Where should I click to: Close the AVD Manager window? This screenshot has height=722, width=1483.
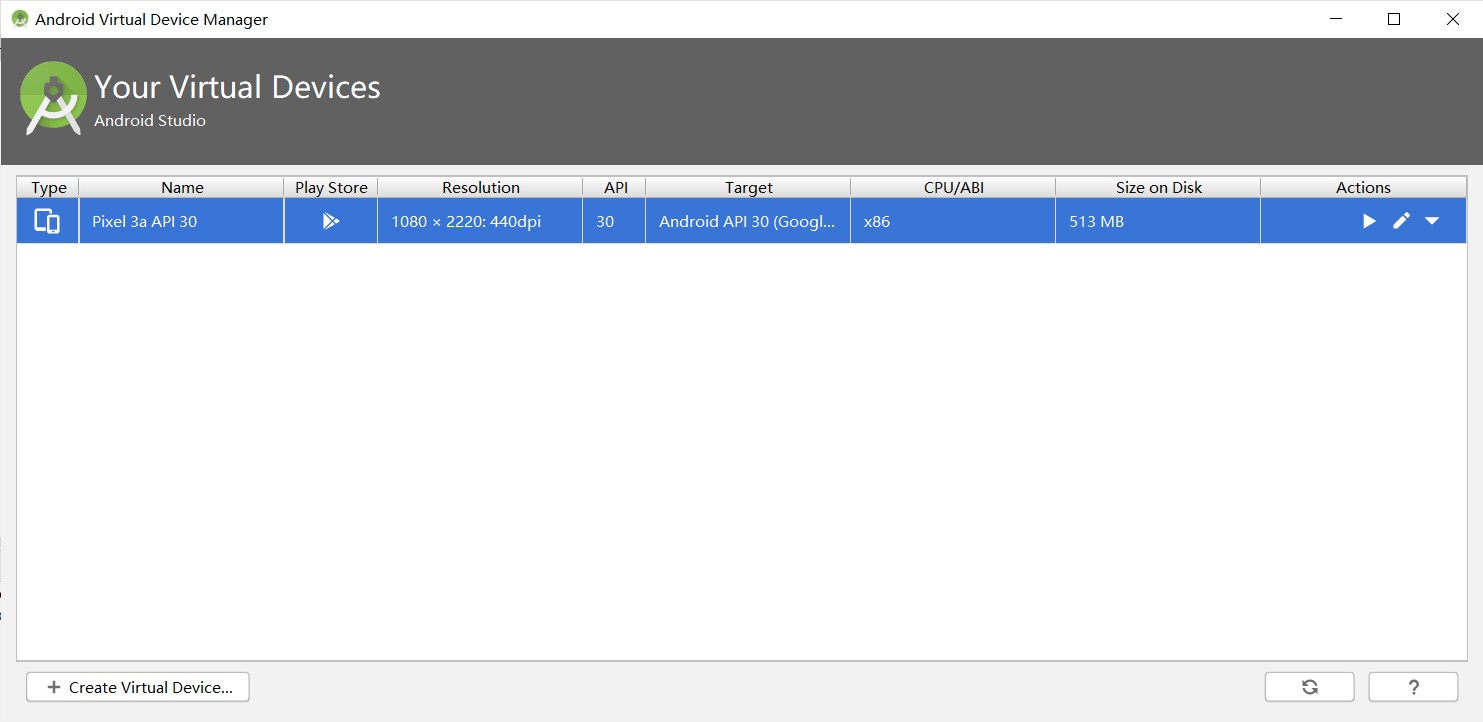coord(1453,19)
